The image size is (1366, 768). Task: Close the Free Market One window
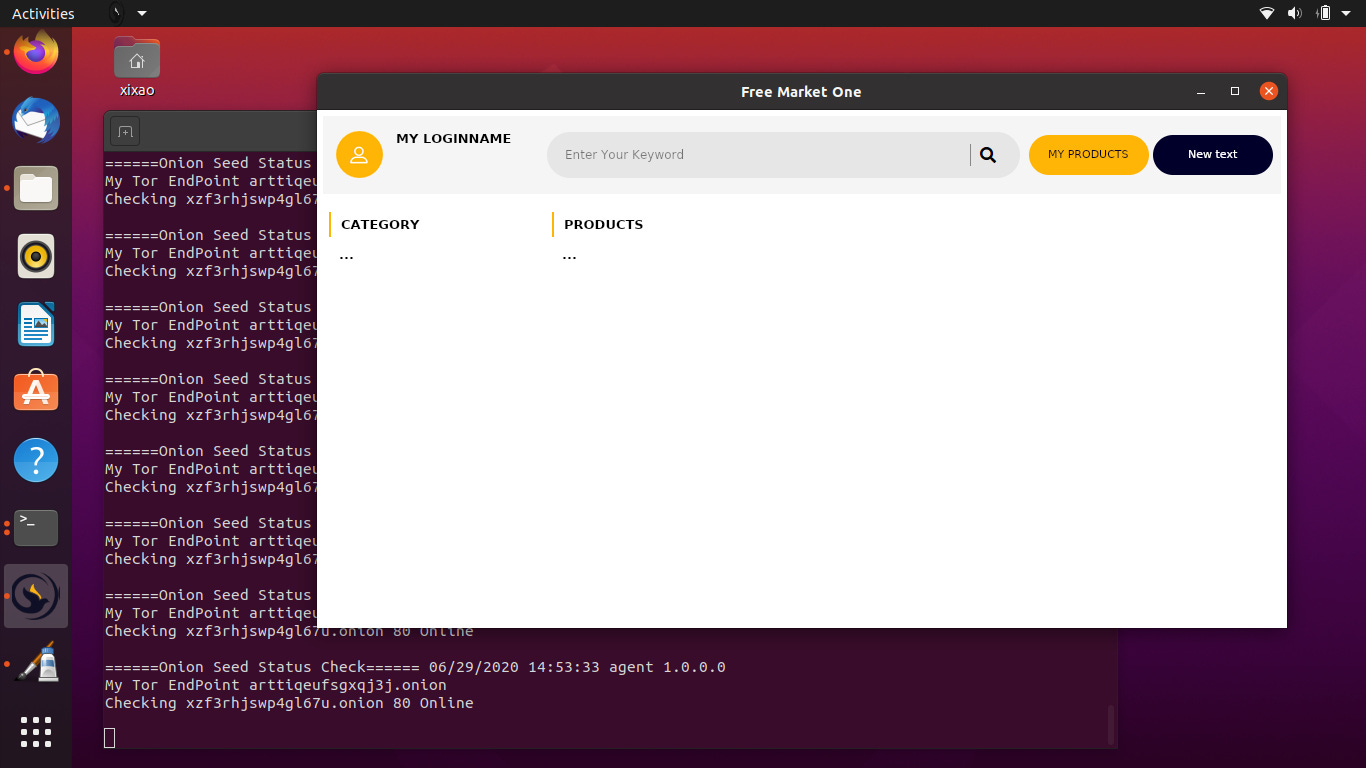1268,92
